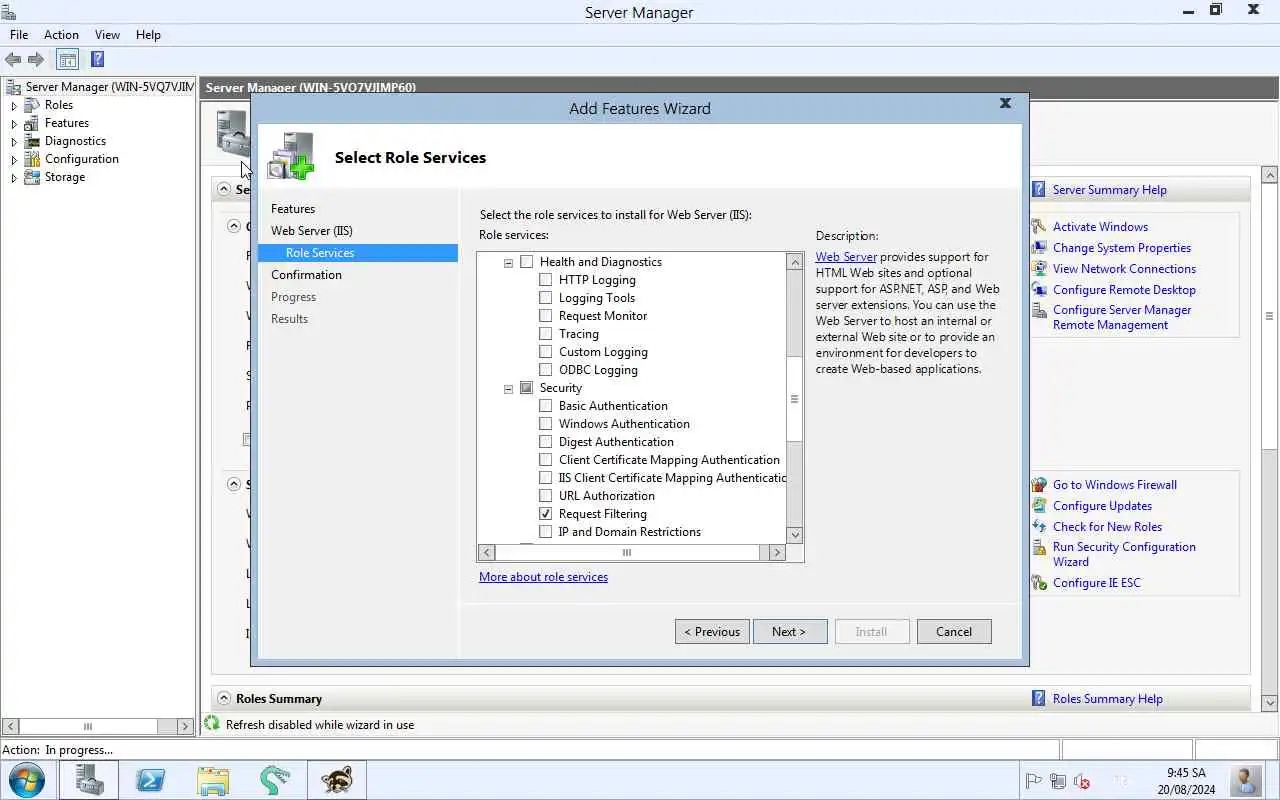1280x800 pixels.
Task: Click the Diagnostics icon in the tree
Action: [33, 141]
